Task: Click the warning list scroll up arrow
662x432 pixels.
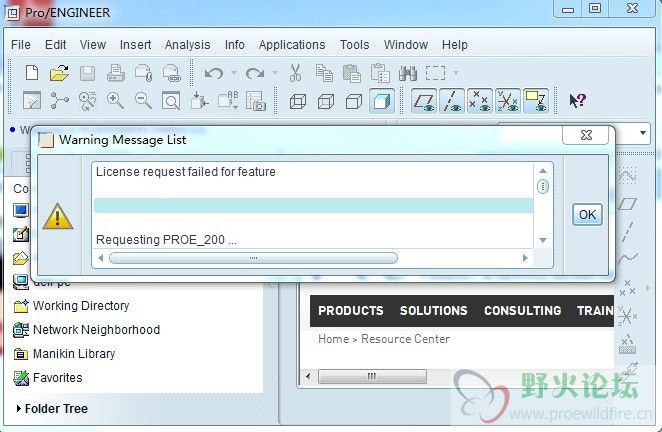Action: pos(543,171)
